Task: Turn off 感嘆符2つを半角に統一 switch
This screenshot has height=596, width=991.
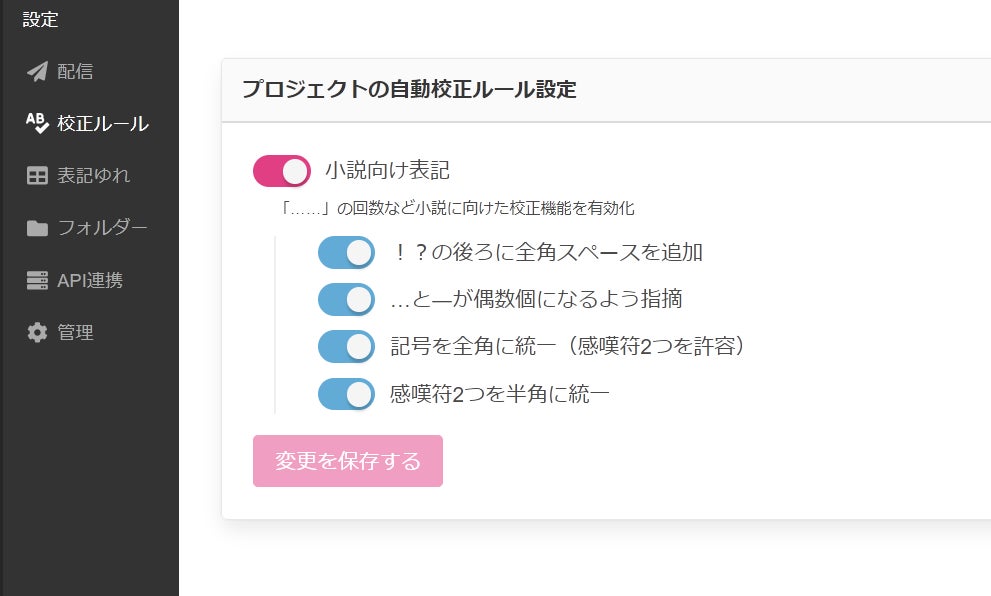Action: point(346,394)
